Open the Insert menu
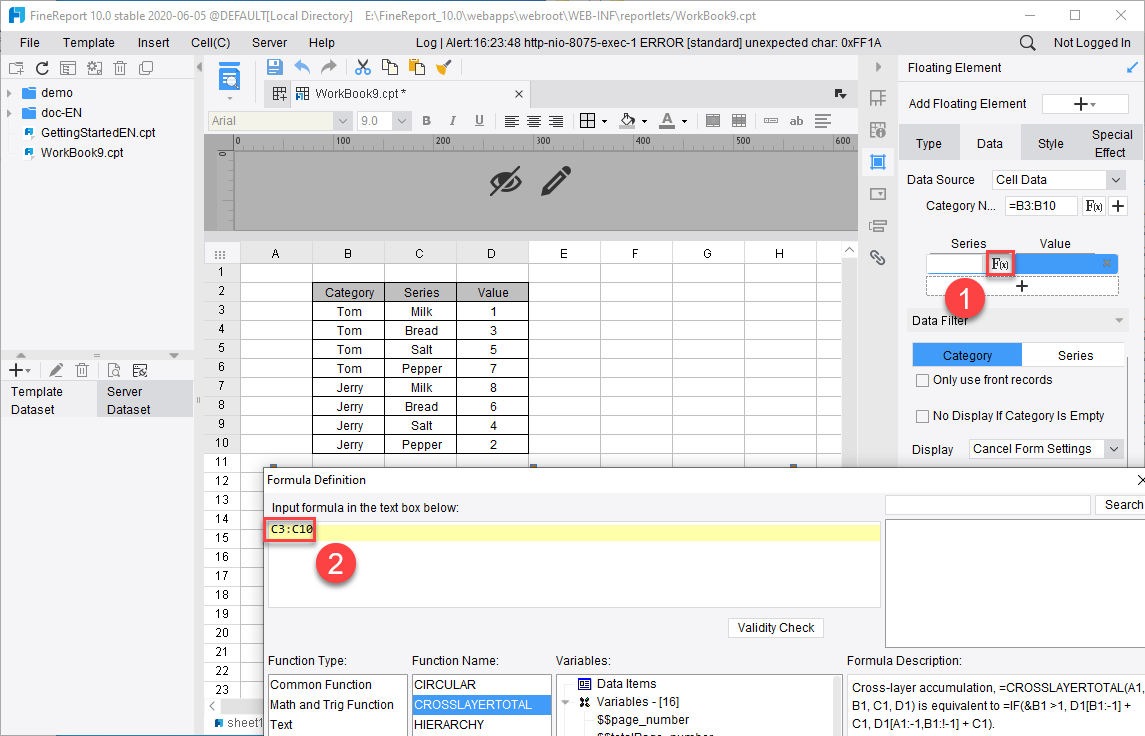 [x=153, y=42]
